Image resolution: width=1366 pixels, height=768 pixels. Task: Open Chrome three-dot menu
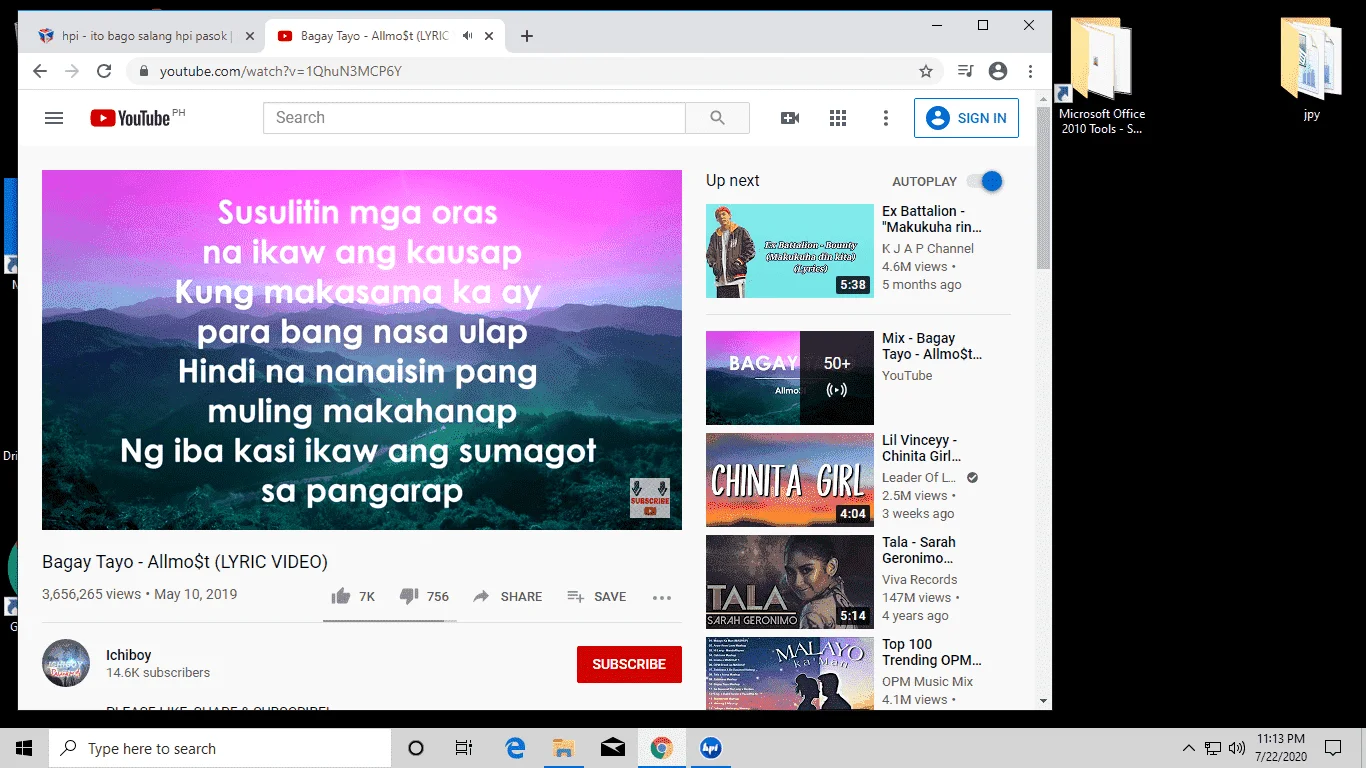point(1030,71)
